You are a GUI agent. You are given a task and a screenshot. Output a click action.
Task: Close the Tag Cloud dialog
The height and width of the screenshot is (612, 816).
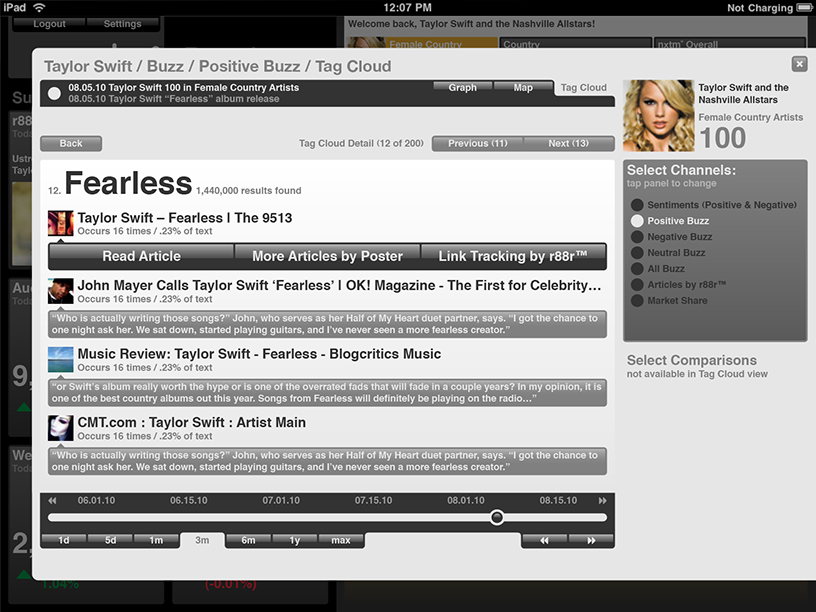(x=799, y=64)
